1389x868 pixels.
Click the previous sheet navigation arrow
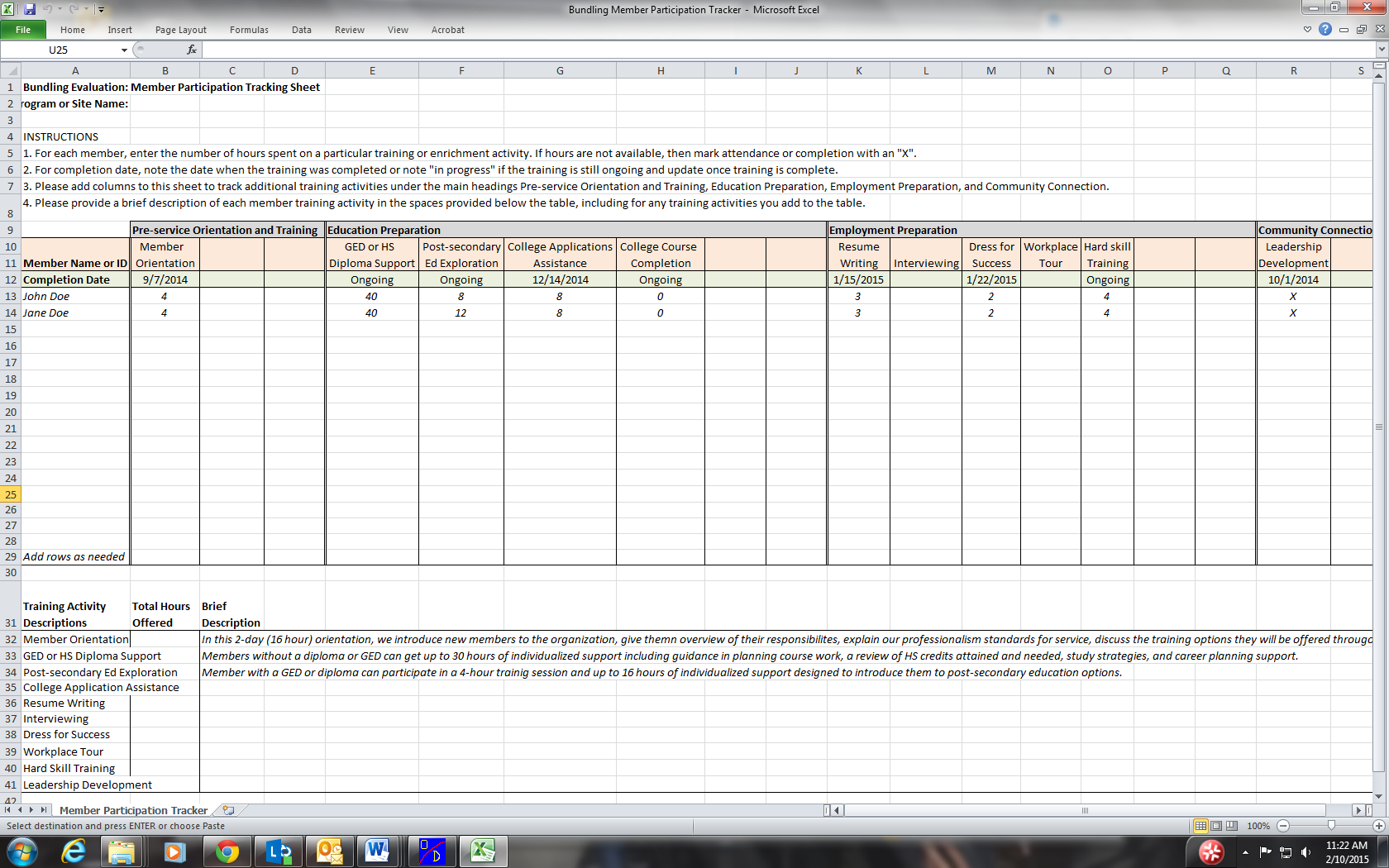coord(20,810)
